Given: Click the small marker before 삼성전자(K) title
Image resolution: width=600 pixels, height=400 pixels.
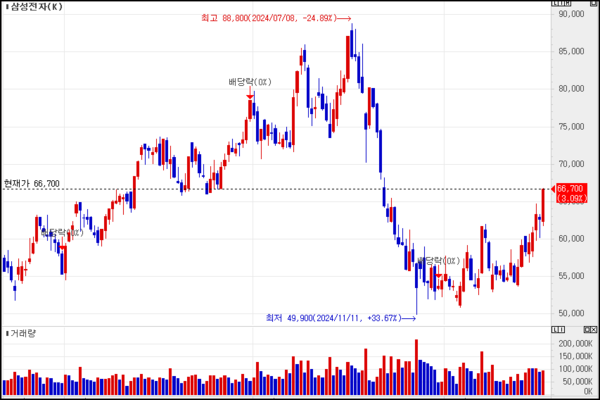Looking at the screenshot, I should pyautogui.click(x=5, y=8).
